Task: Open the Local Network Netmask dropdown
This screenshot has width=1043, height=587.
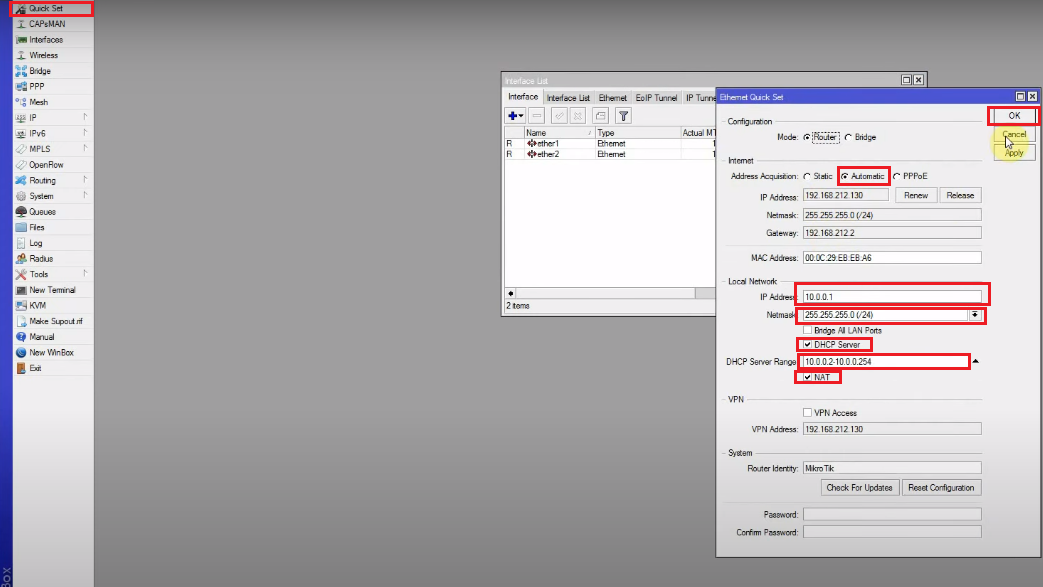Action: [975, 315]
